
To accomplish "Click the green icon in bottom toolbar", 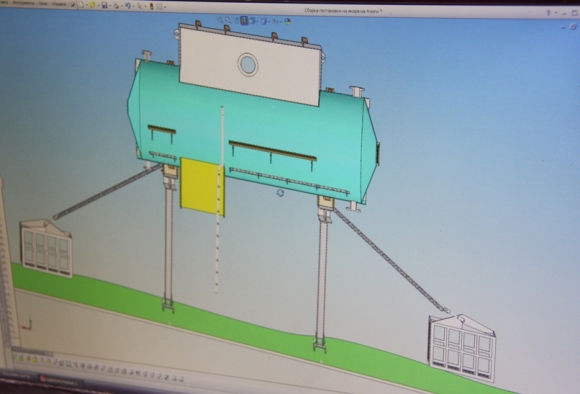I will pyautogui.click(x=21, y=358).
